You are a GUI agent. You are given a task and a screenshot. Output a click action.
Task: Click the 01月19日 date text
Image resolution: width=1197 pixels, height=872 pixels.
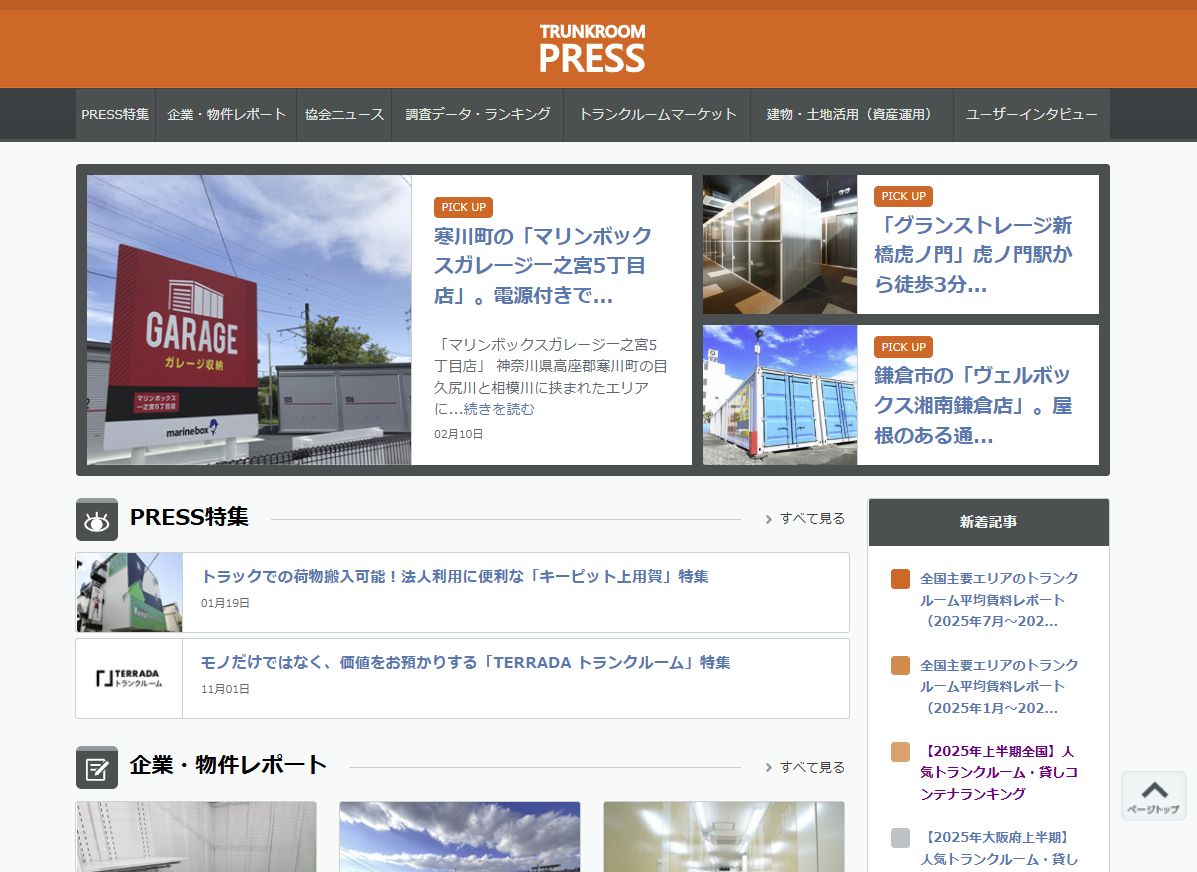[x=225, y=603]
